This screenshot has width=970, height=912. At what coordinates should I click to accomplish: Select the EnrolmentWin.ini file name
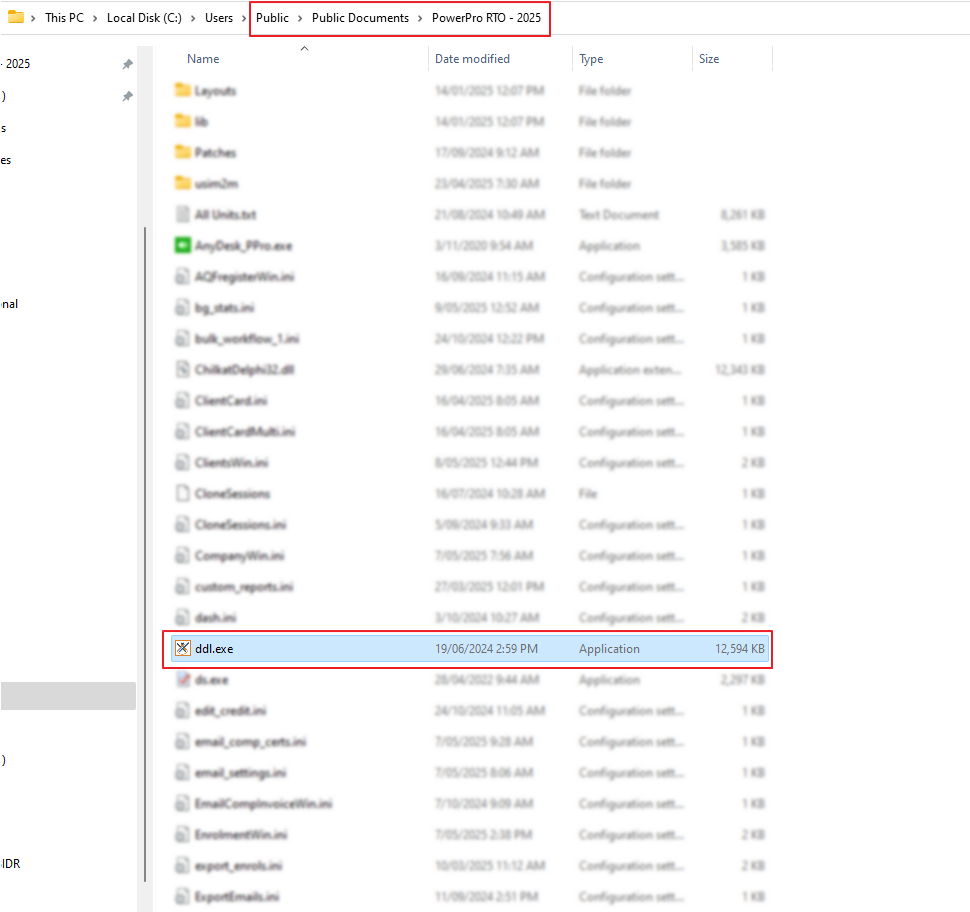point(241,834)
